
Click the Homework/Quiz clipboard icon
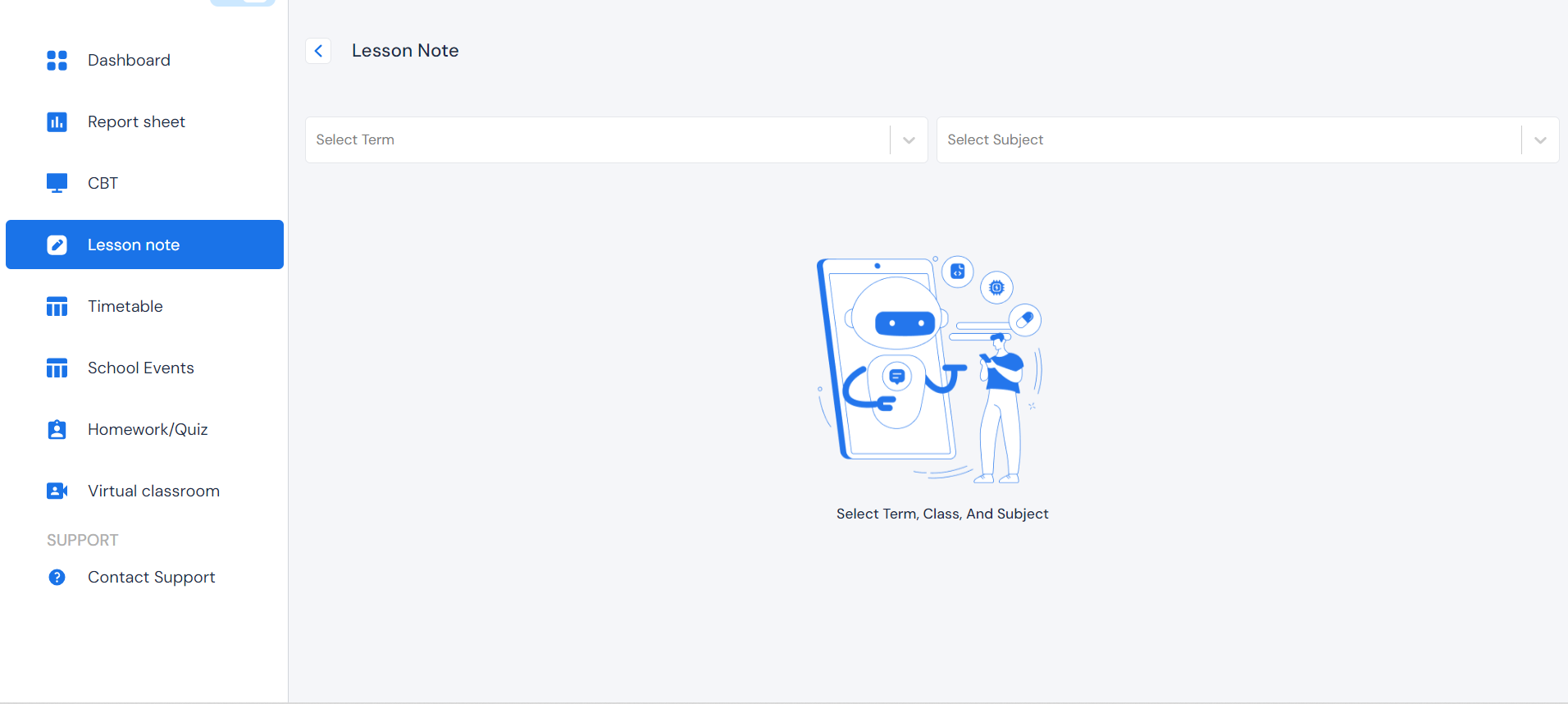click(57, 430)
